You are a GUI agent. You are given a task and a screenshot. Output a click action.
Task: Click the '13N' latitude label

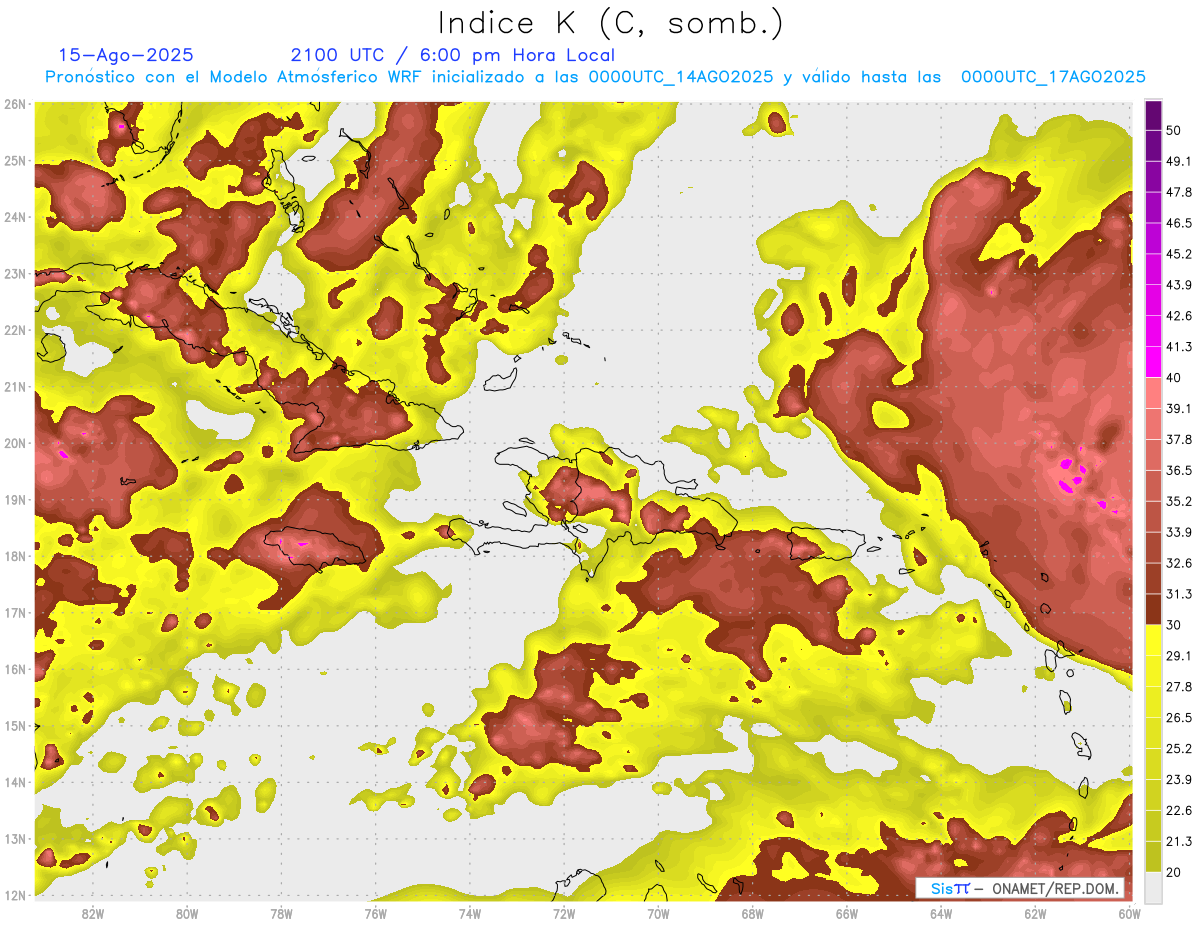(15, 839)
